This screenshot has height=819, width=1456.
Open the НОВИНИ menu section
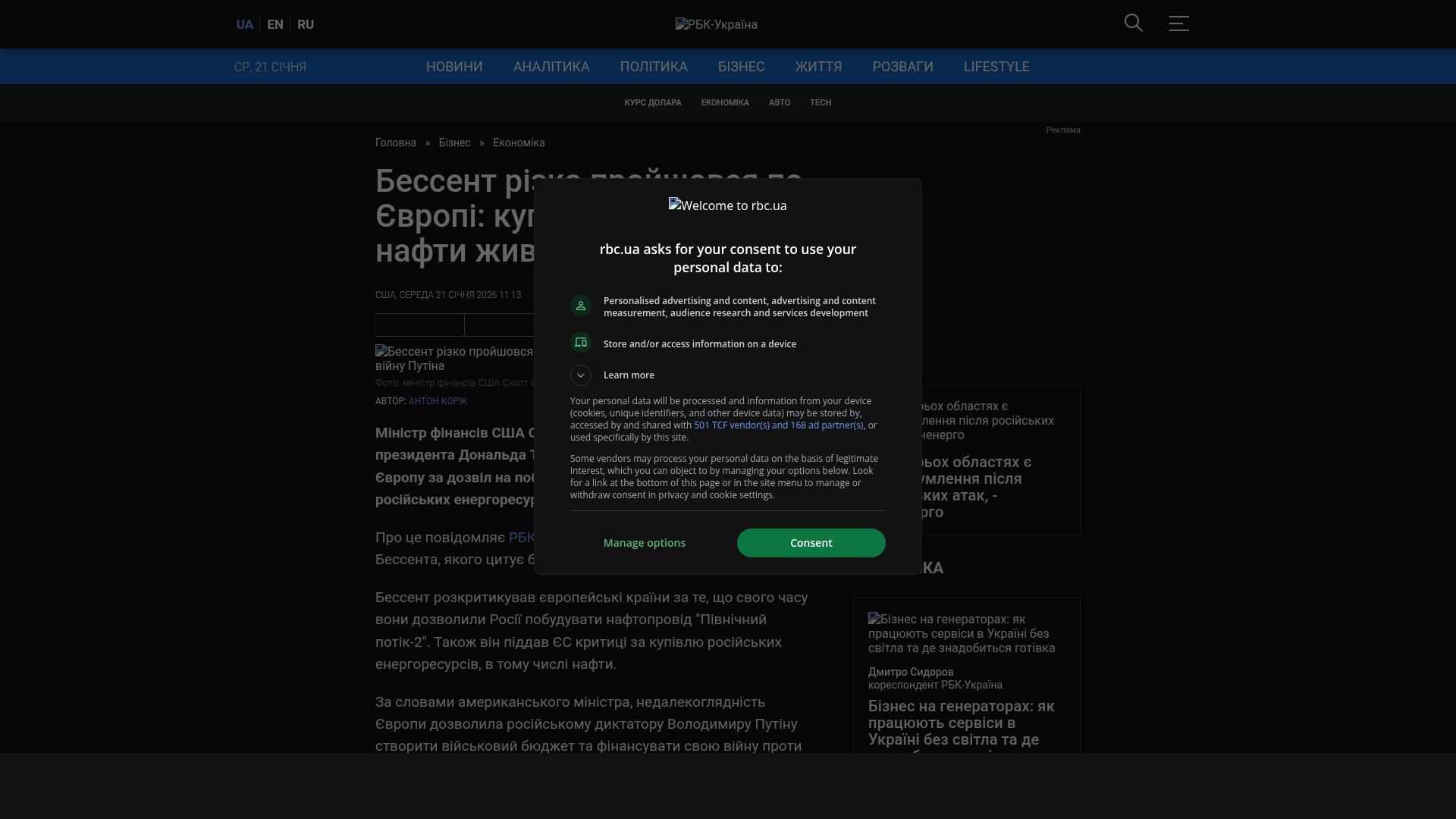pyautogui.click(x=454, y=67)
